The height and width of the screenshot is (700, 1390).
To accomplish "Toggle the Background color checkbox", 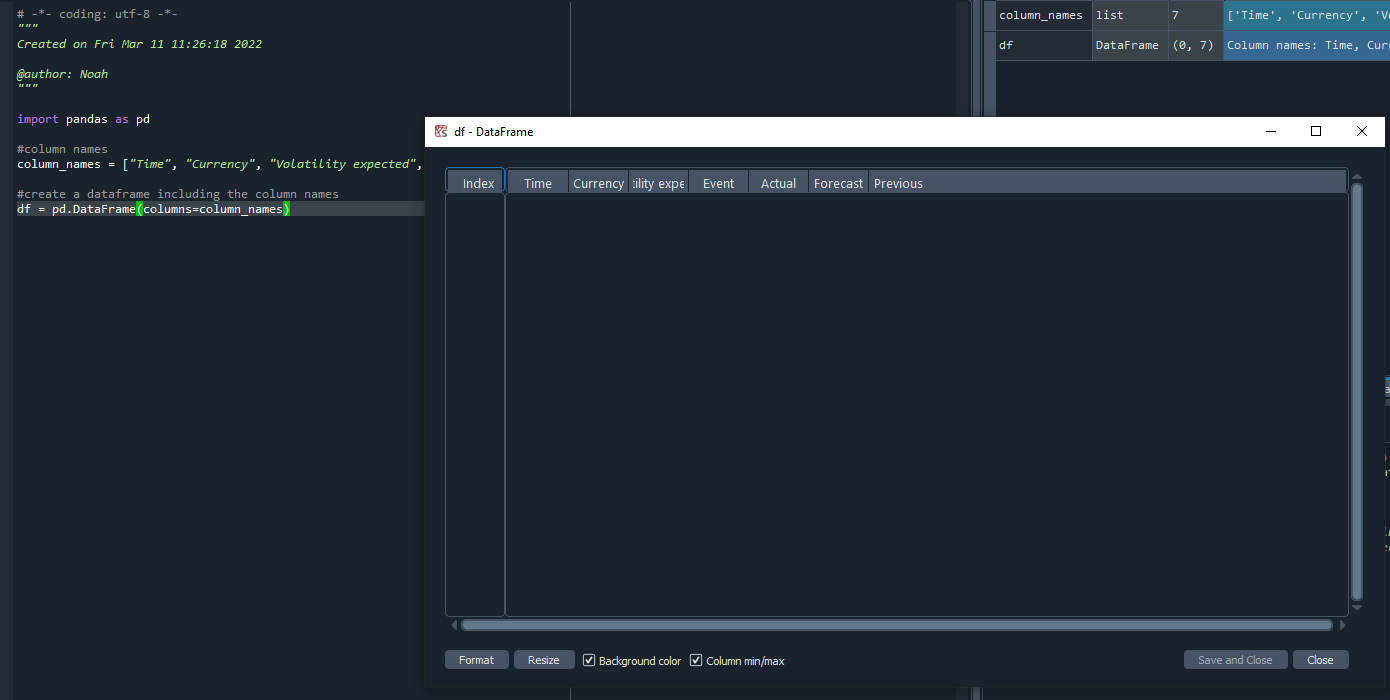I will click(x=589, y=660).
